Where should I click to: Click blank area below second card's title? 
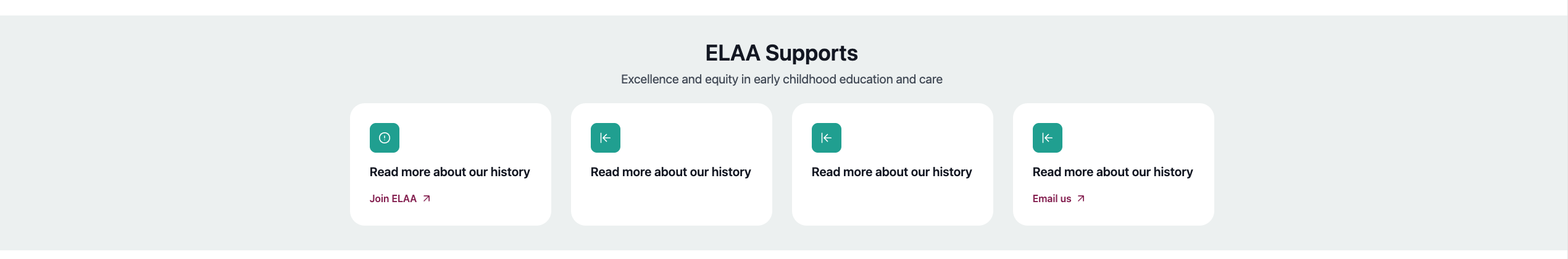[x=670, y=203]
